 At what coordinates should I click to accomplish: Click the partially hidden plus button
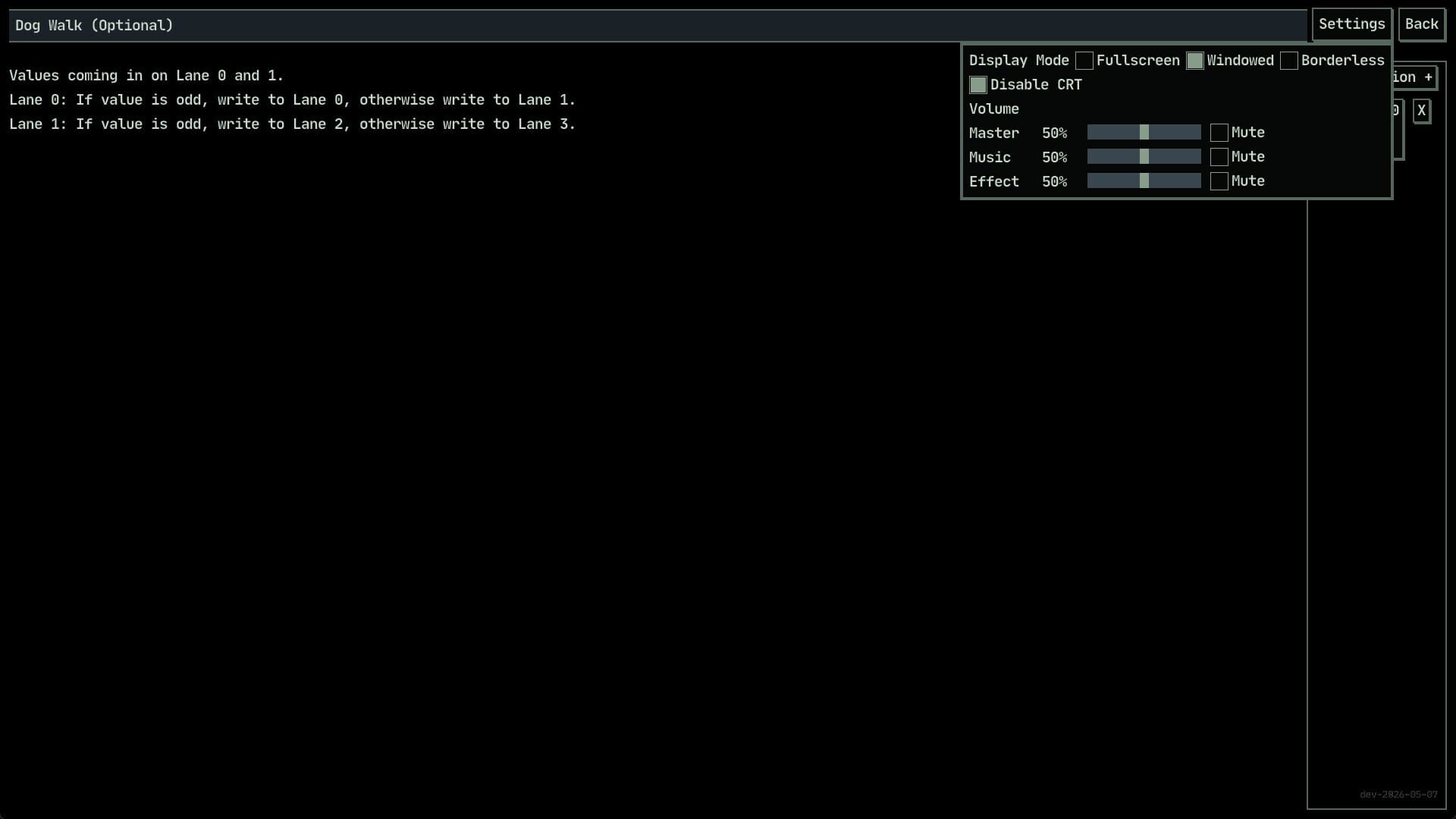click(1414, 77)
